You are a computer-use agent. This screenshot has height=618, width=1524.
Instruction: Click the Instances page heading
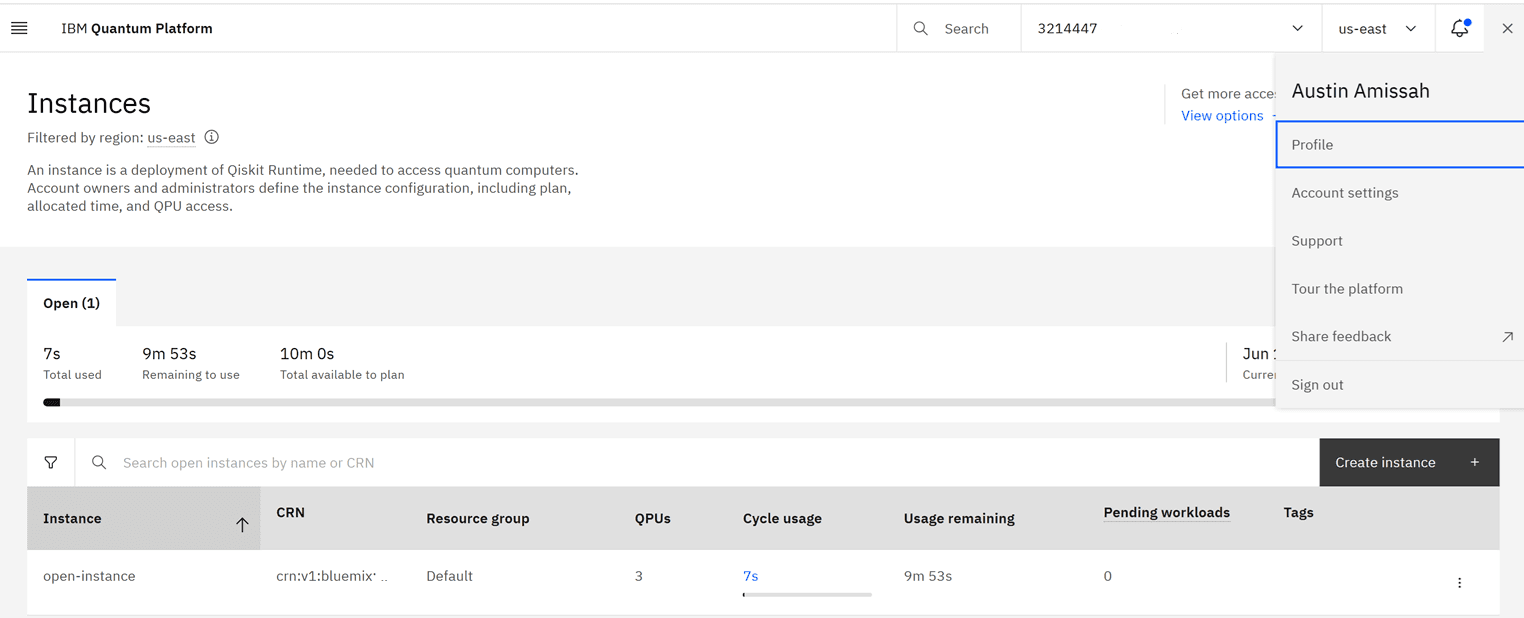pyautogui.click(x=89, y=103)
